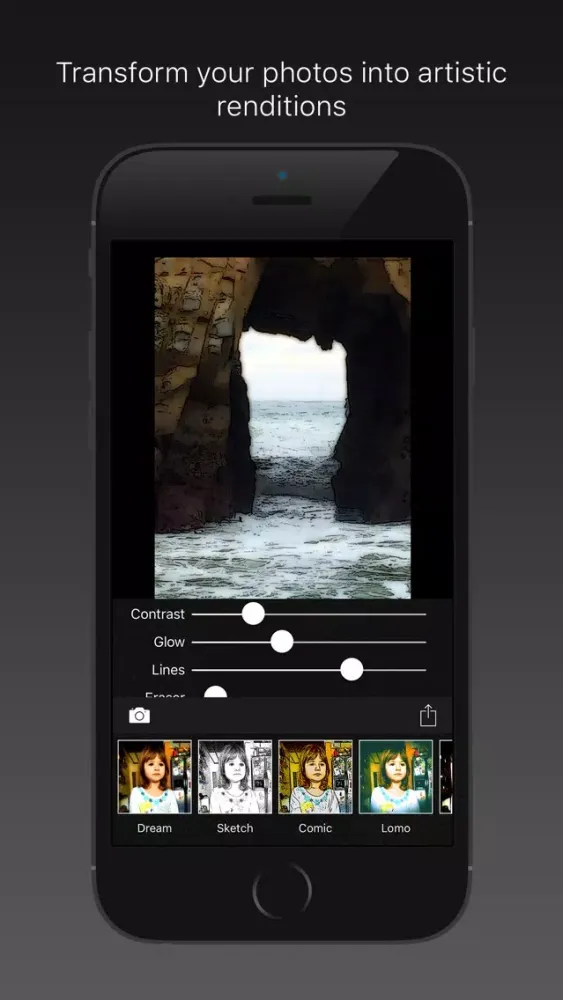Apply the Comic filter thumbnail
Viewport: 563px width, 1000px height.
pos(315,776)
